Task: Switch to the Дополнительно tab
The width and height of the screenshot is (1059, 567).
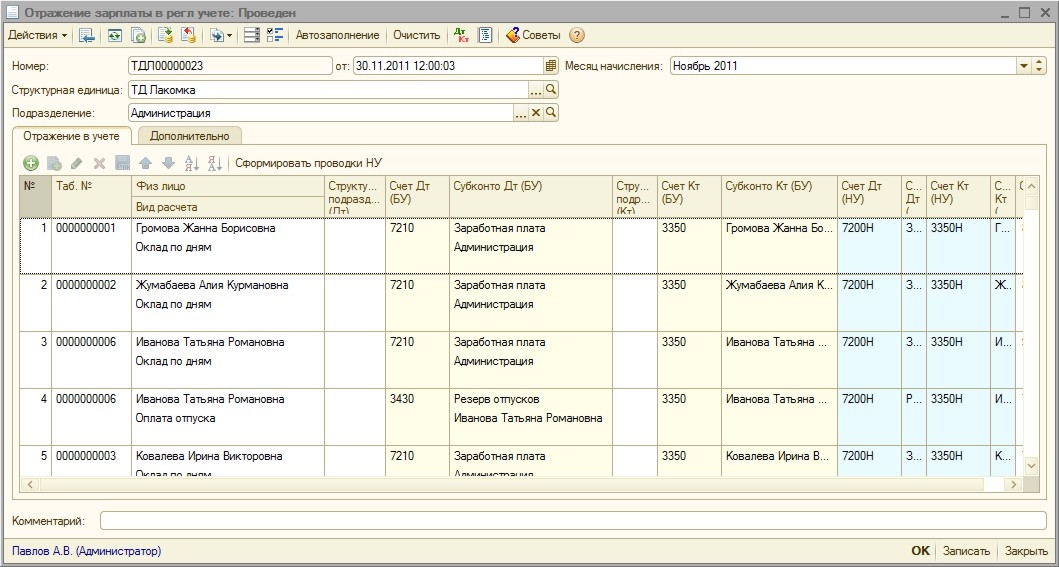Action: 189,136
